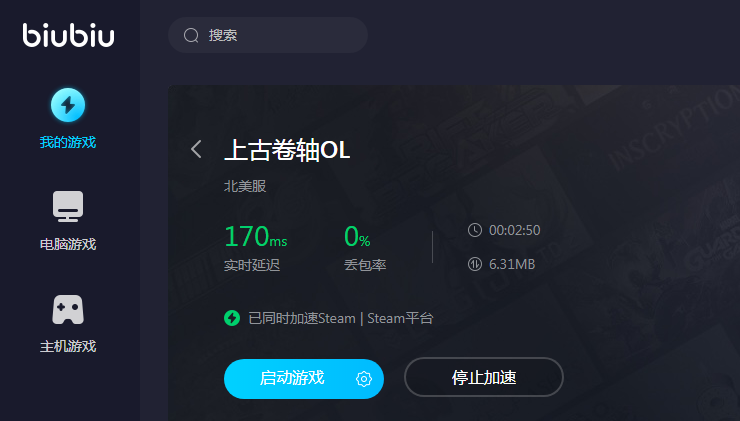The image size is (740, 421).
Task: Select the PC games monitor icon
Action: click(68, 206)
